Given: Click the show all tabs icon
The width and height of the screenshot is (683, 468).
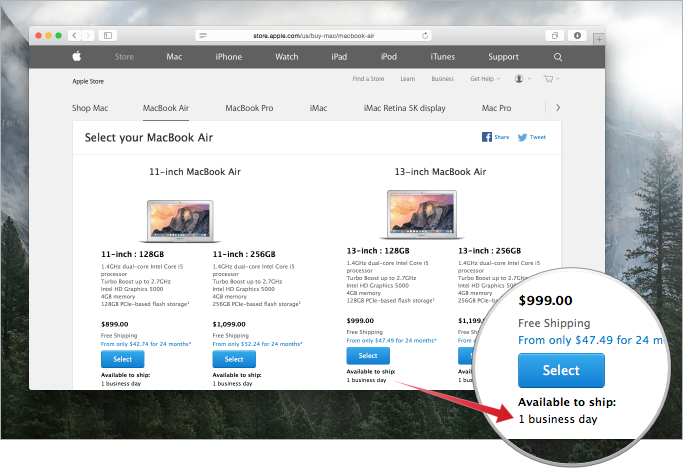Looking at the screenshot, I should [555, 35].
